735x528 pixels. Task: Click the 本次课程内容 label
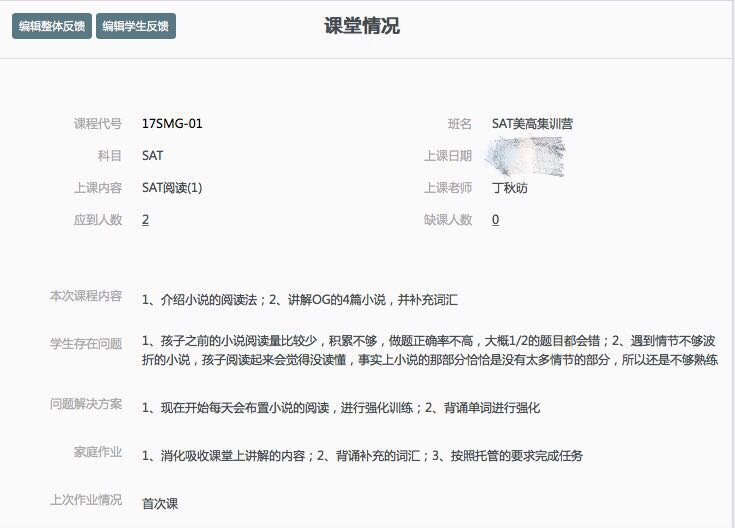86,296
